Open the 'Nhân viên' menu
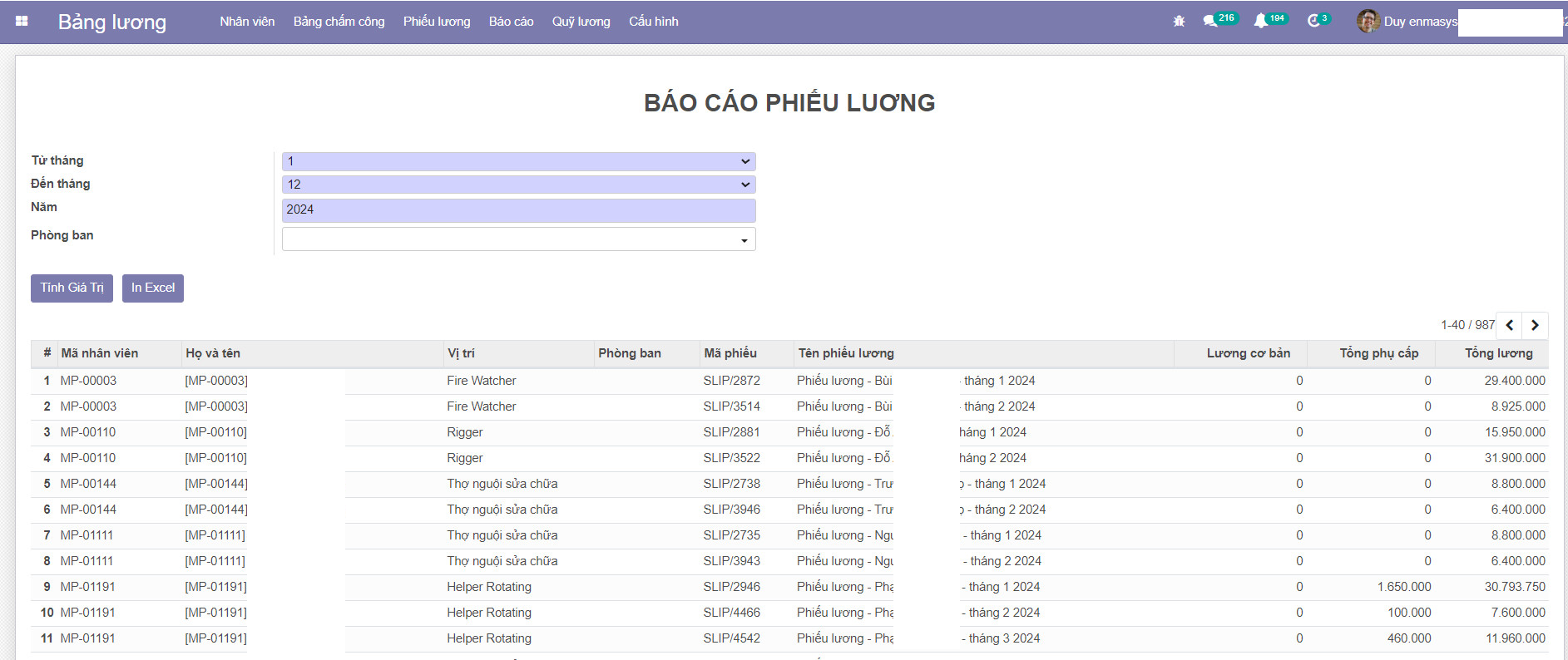 tap(247, 22)
